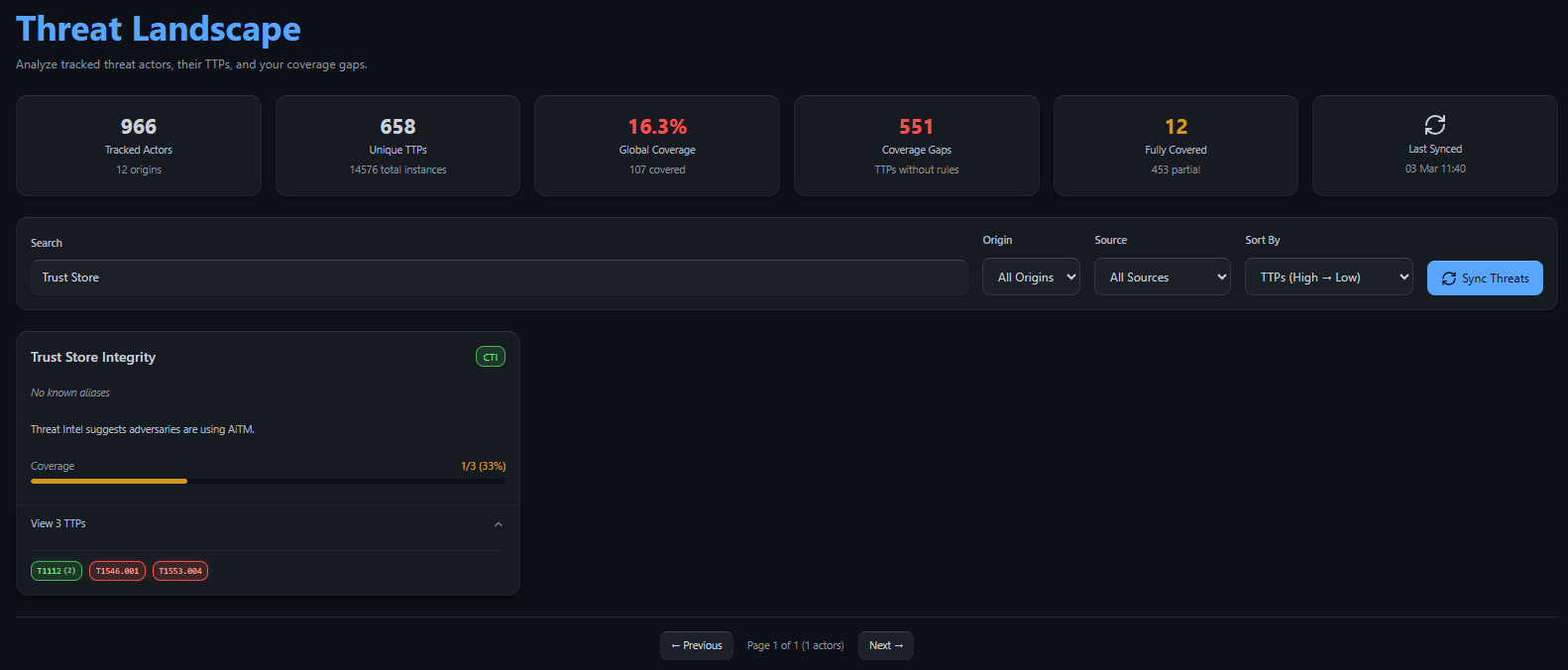
Task: Select the Unique TTPs 658 stat card
Action: (x=397, y=146)
